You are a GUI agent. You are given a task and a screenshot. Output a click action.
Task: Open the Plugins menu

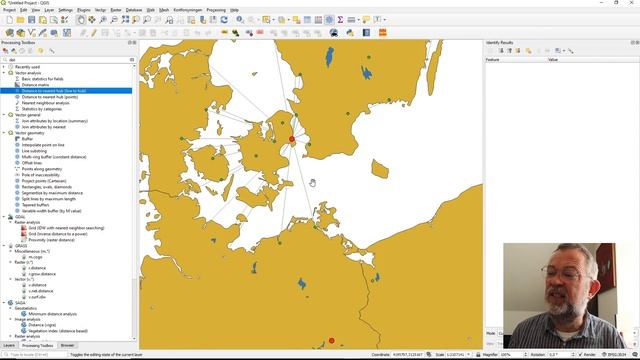tap(84, 10)
